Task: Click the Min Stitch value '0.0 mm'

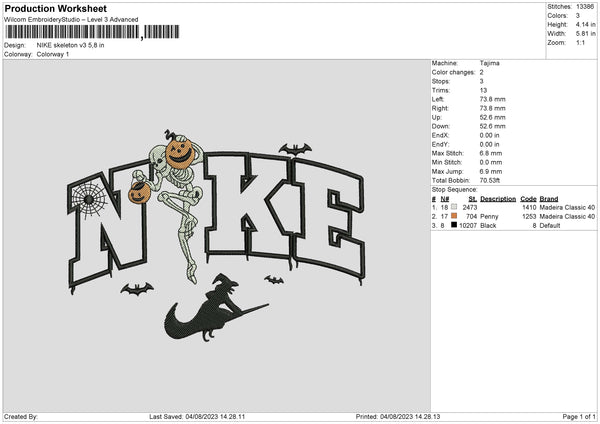Action: [x=491, y=163]
